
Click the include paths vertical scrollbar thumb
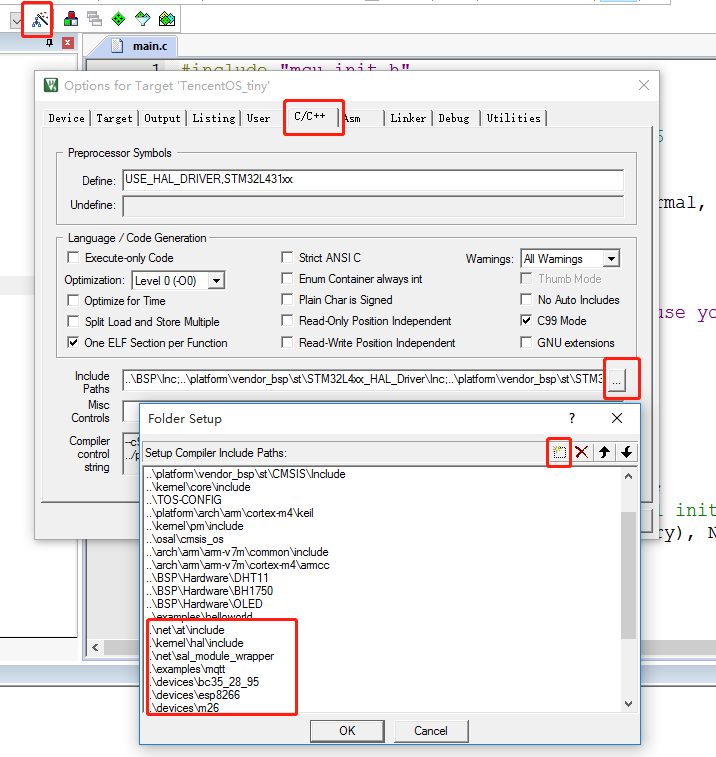628,575
